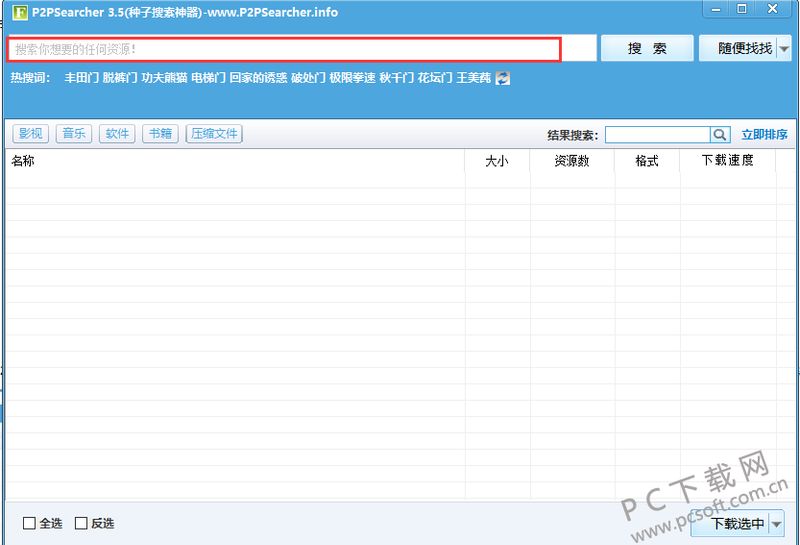Expand the 下载选中 dropdown arrow
800x545 pixels.
(x=776, y=524)
